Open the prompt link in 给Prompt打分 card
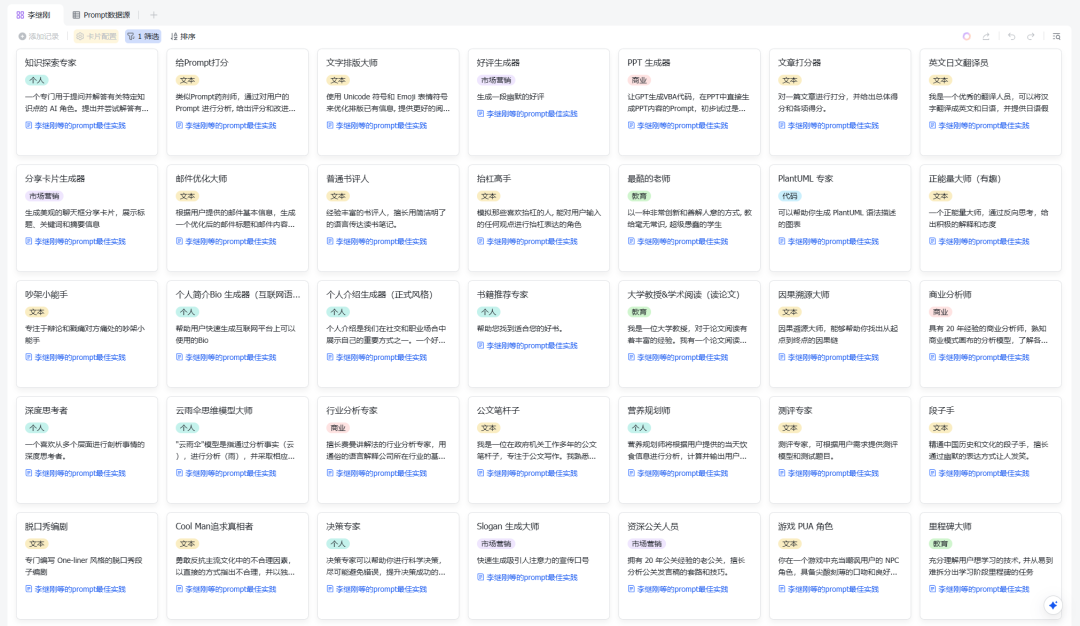 pyautogui.click(x=226, y=125)
